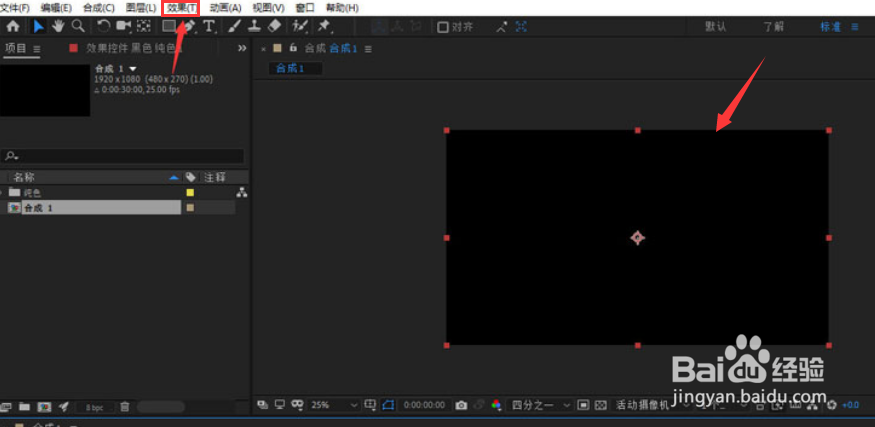Click the blue snap to features icon

coord(521,26)
